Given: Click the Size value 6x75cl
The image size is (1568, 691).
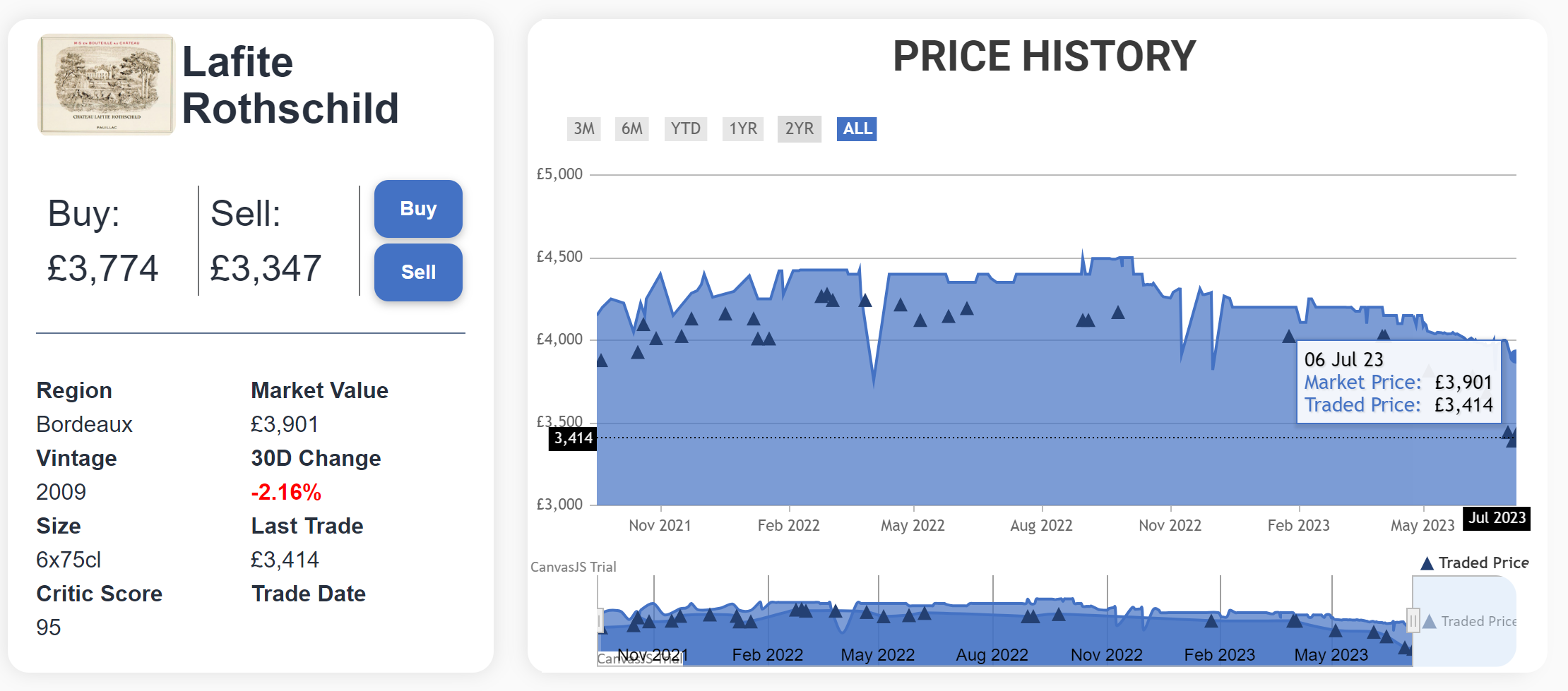Looking at the screenshot, I should 69,560.
